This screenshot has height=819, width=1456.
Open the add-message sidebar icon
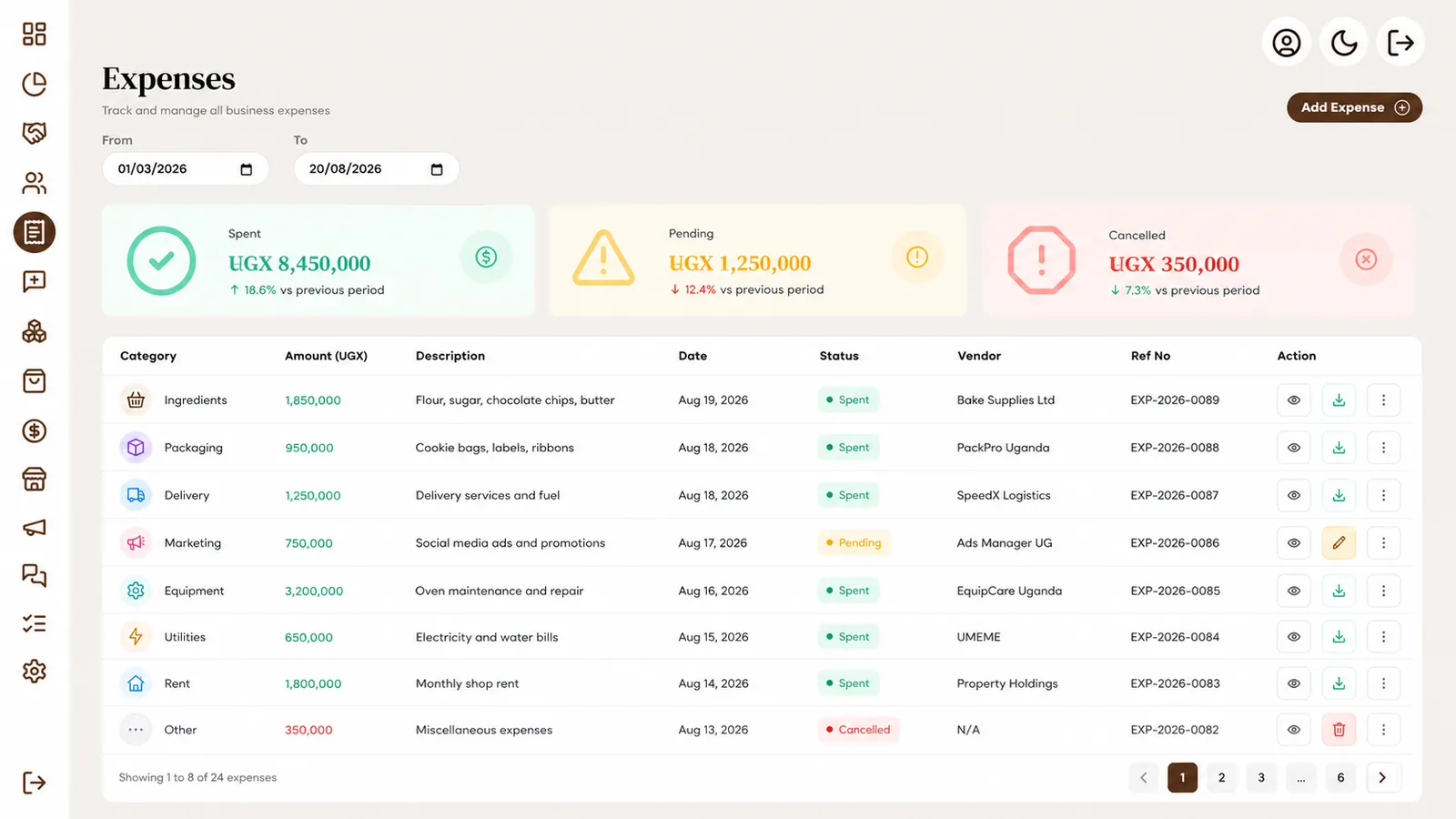coord(34,281)
